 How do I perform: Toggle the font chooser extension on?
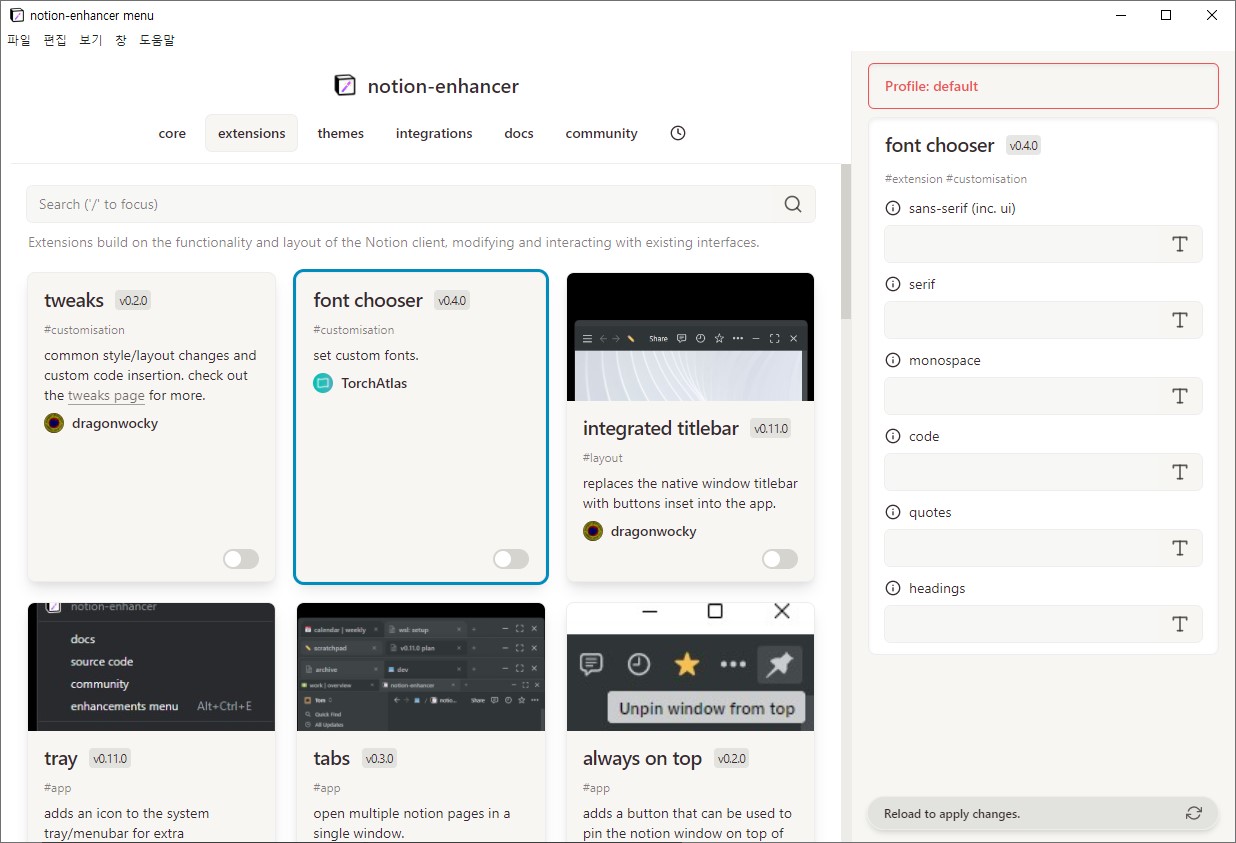511,559
